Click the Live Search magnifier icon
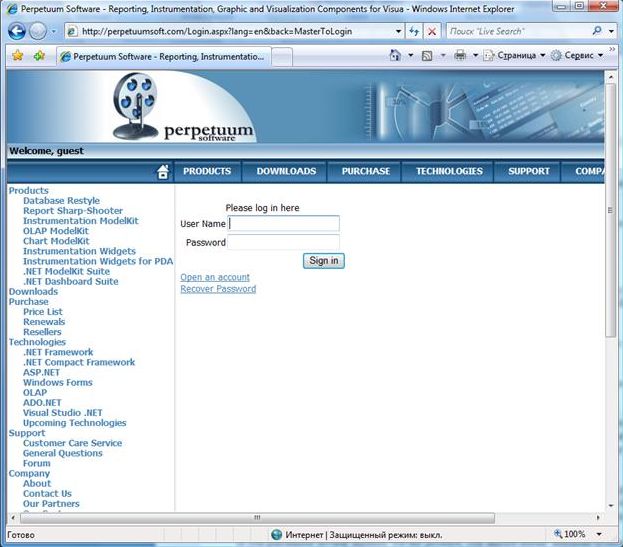The image size is (623, 547). (x=596, y=31)
